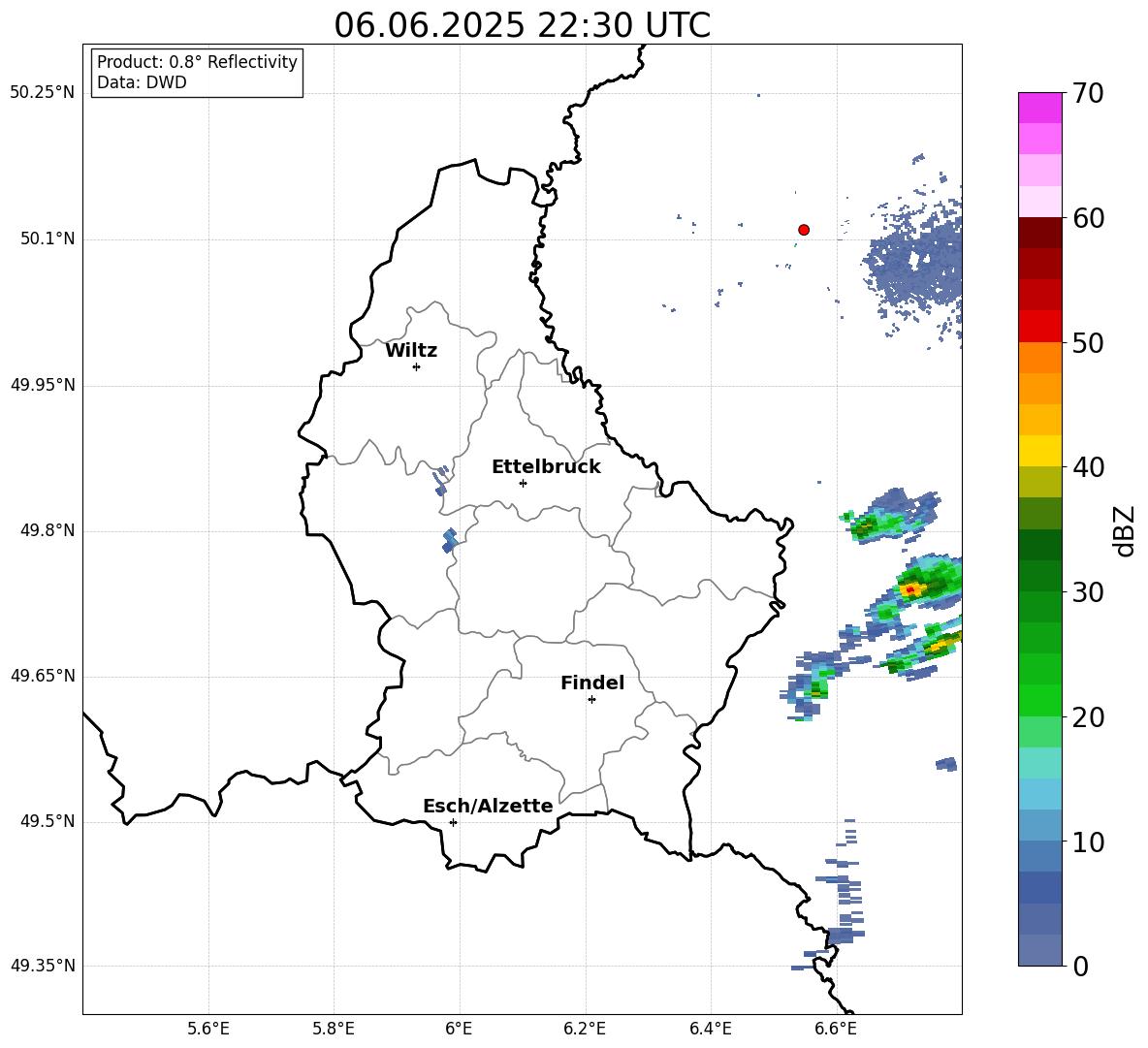Click the Product: 0.8° Reflectivity text

click(197, 62)
